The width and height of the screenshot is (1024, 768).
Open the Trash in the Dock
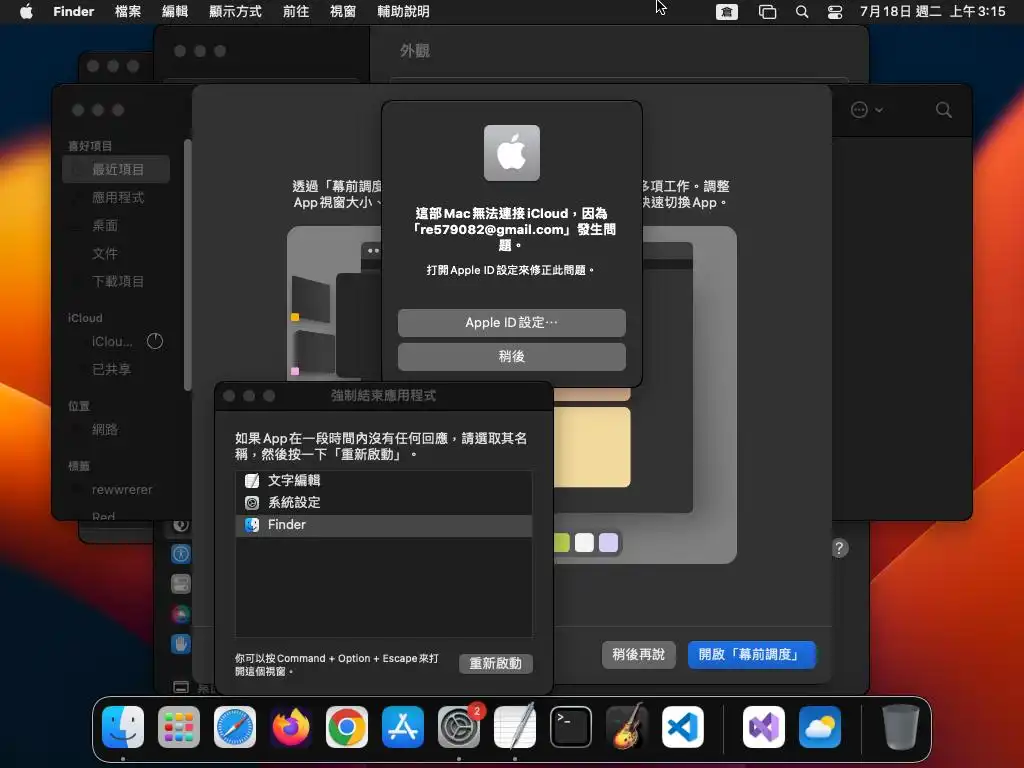click(x=901, y=727)
